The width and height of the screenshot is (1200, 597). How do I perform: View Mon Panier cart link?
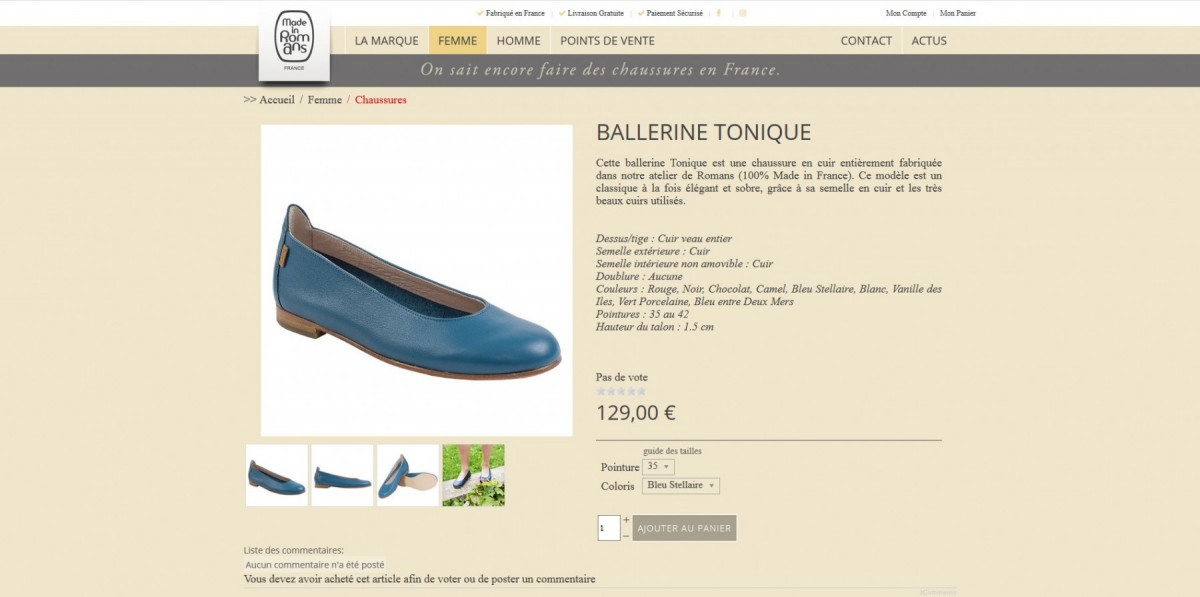[958, 13]
